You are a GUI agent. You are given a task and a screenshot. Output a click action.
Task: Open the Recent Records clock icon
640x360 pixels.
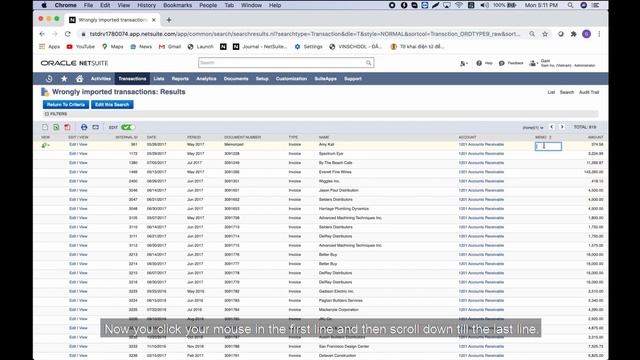point(49,79)
